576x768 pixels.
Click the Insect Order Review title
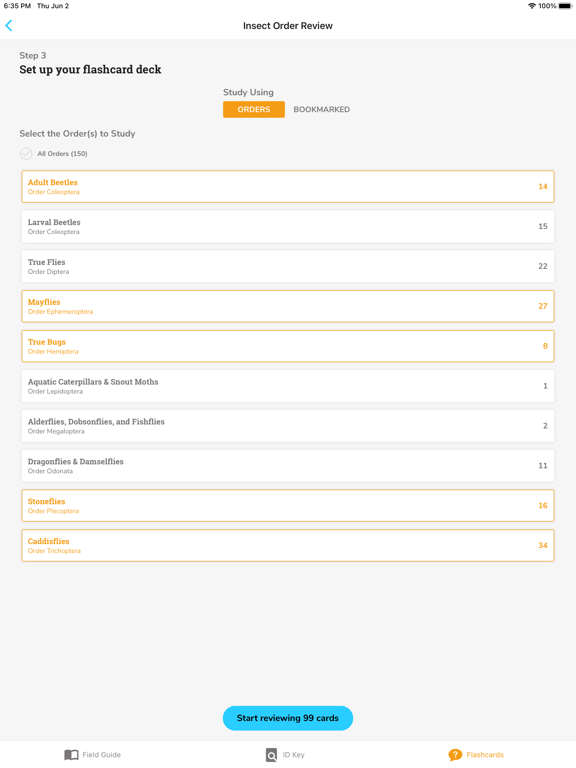tap(288, 25)
